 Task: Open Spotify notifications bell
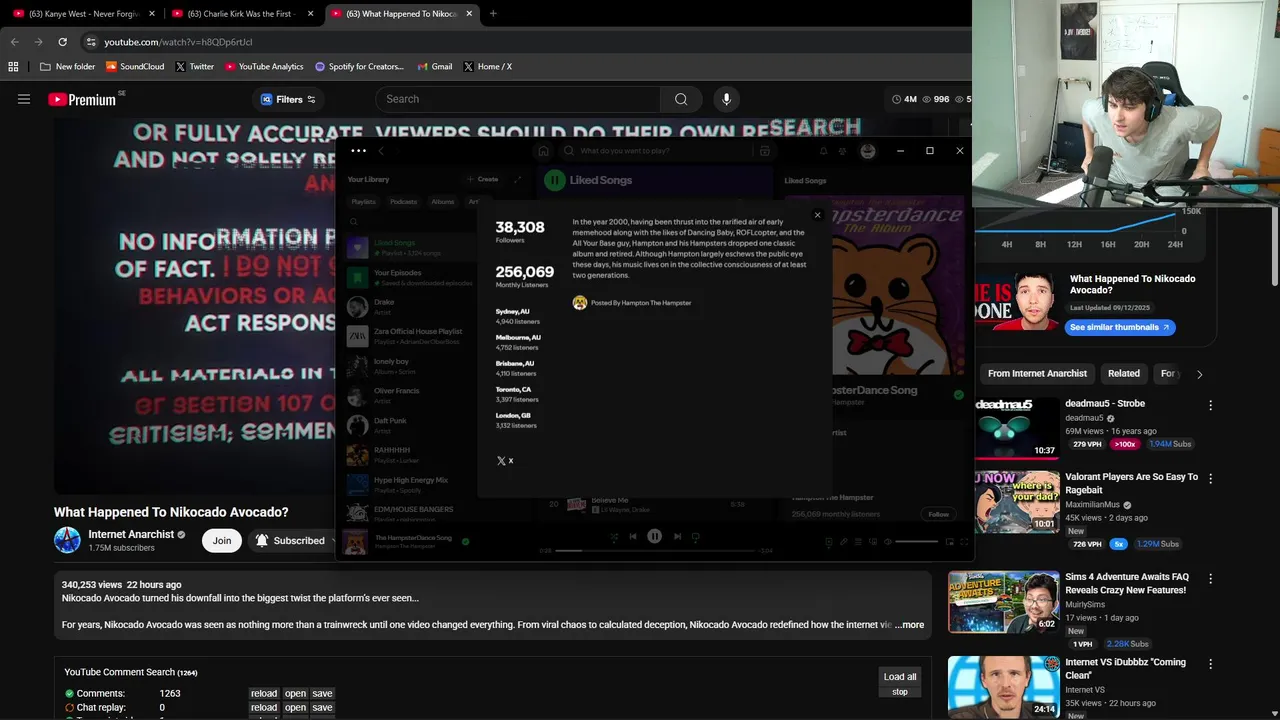click(x=824, y=151)
